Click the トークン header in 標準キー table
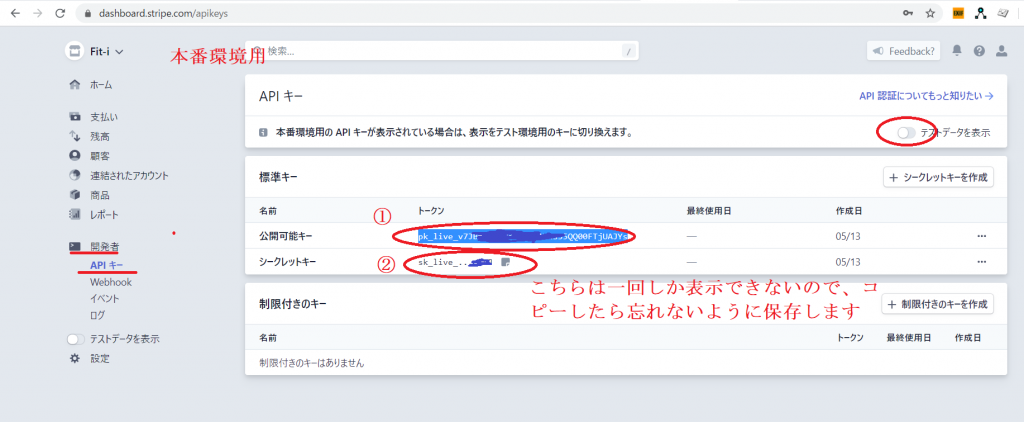Screen dimensions: 1024x422 431,211
